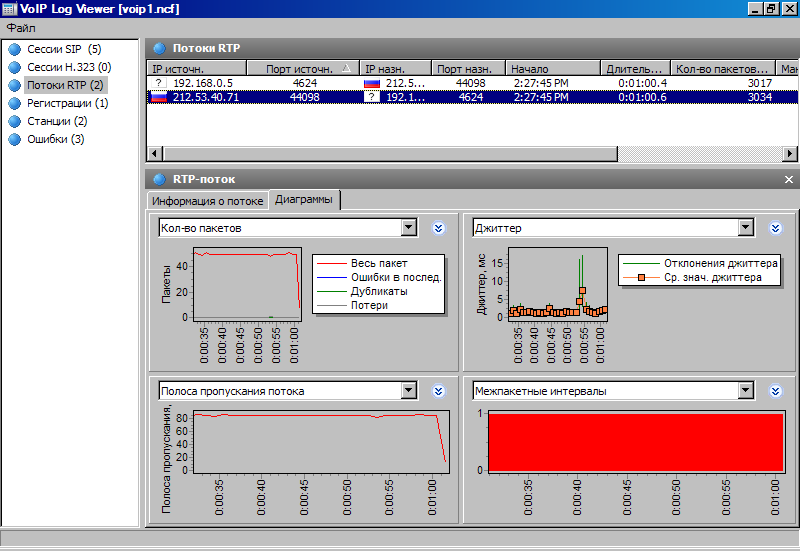Click the blue ball icon beside Станции
This screenshot has width=800, height=551.
(15, 121)
